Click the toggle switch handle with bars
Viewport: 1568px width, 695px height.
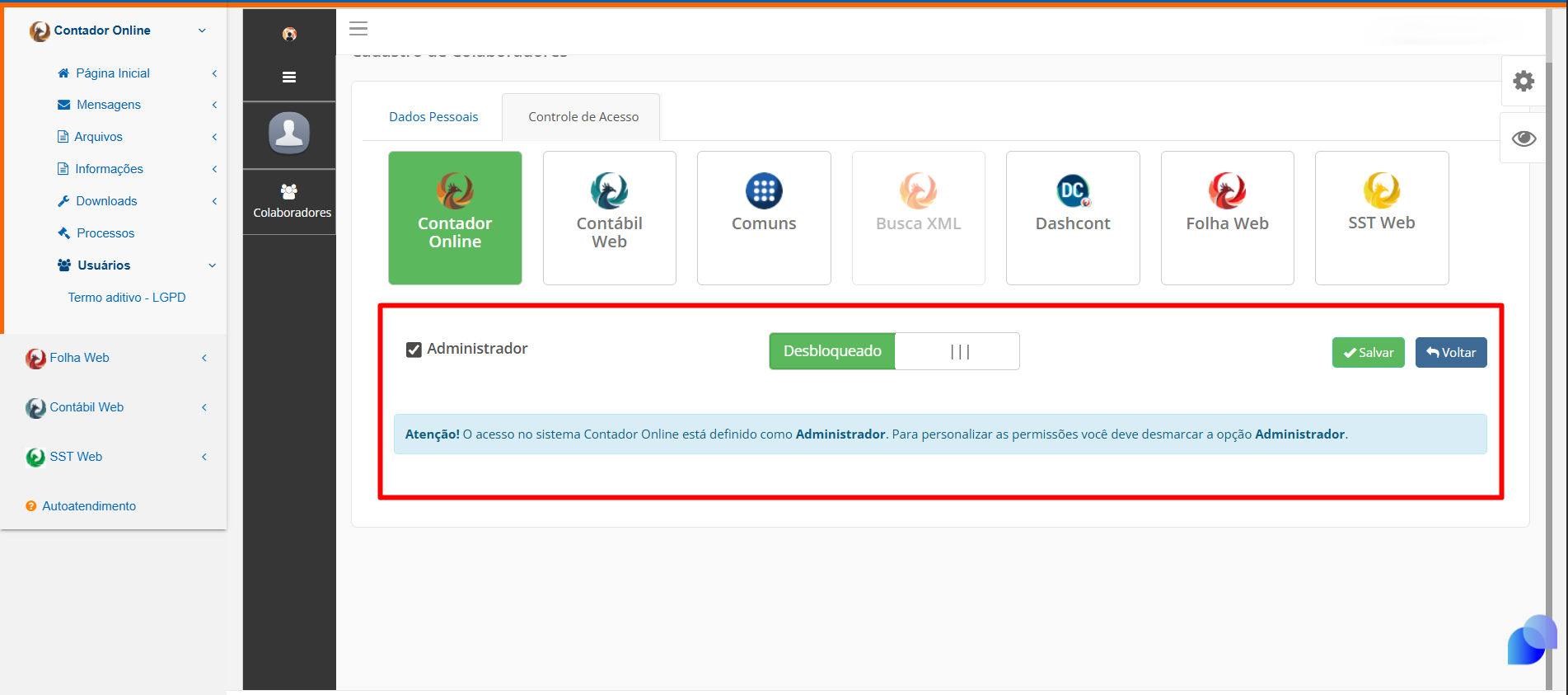959,352
